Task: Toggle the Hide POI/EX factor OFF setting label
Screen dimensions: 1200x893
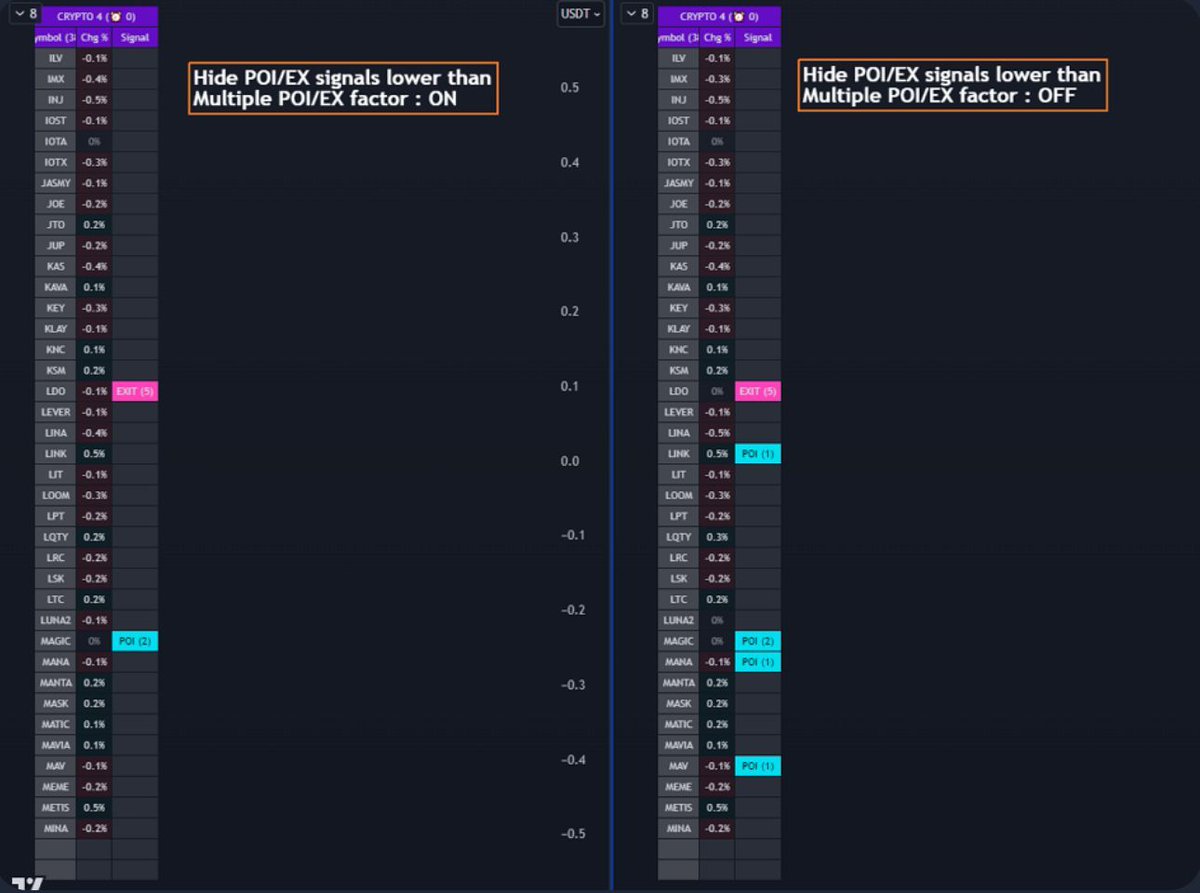Action: point(951,85)
